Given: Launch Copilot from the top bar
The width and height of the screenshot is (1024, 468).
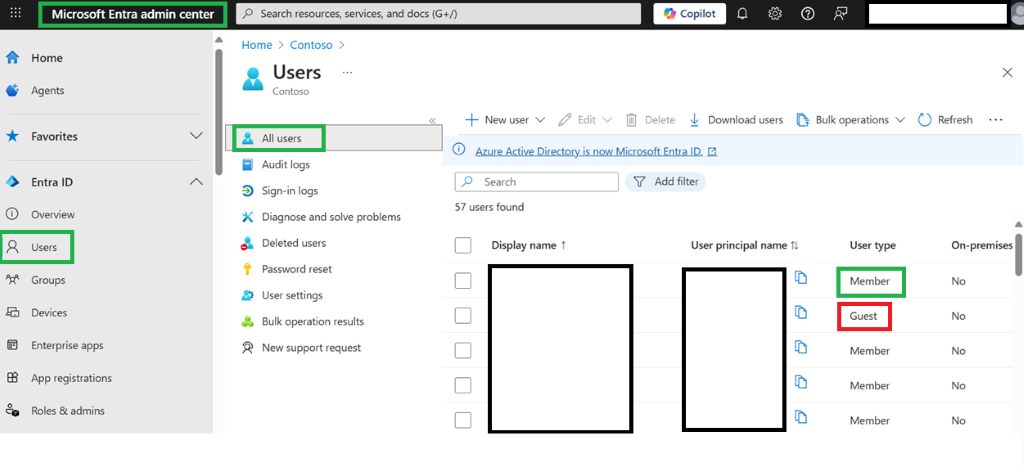Looking at the screenshot, I should (x=690, y=14).
